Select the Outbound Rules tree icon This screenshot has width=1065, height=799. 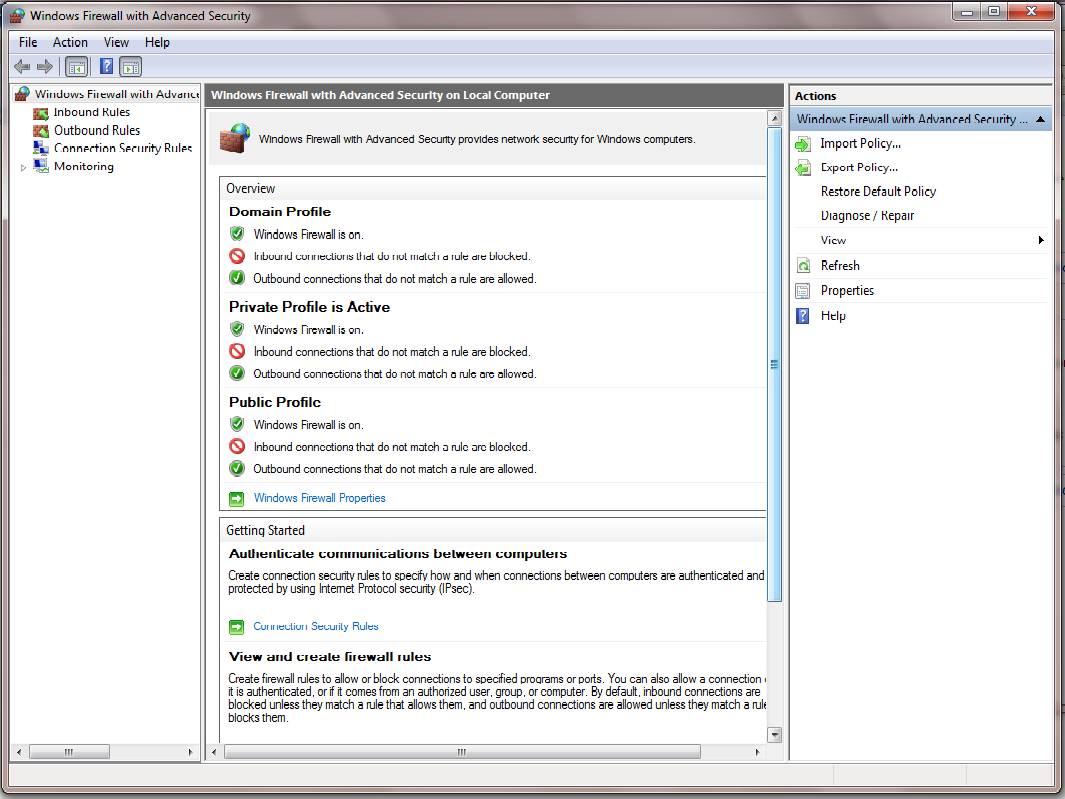tap(41, 130)
